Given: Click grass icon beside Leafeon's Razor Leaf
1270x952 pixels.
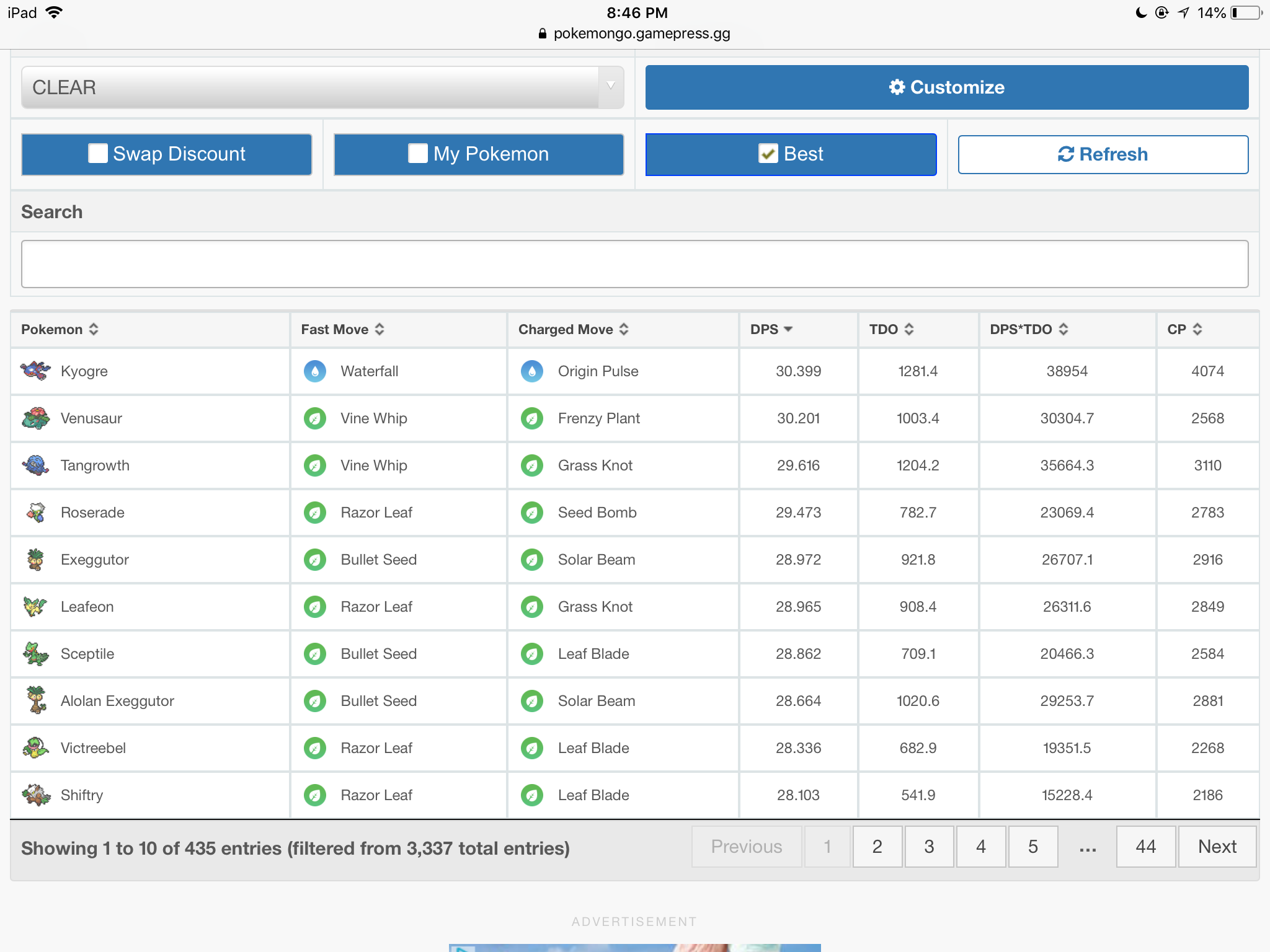Looking at the screenshot, I should pyautogui.click(x=315, y=607).
